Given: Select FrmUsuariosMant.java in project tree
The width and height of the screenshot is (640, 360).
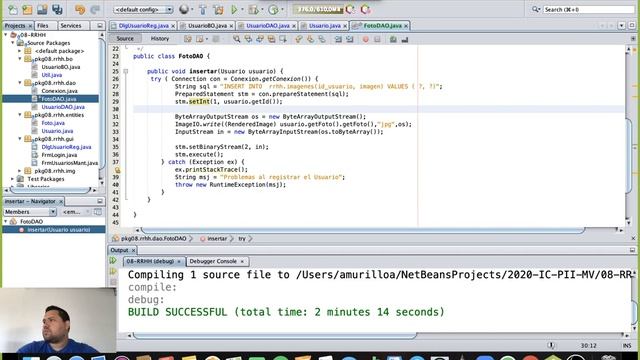Looking at the screenshot, I should [69, 163].
